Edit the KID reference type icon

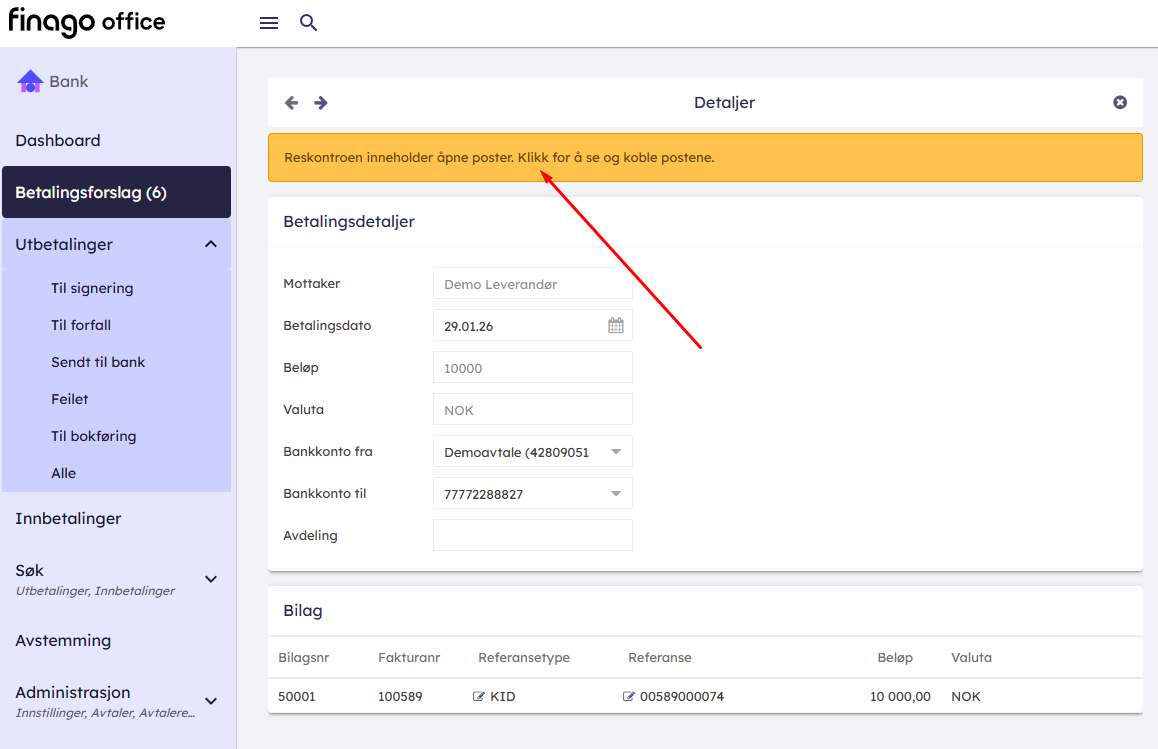479,696
